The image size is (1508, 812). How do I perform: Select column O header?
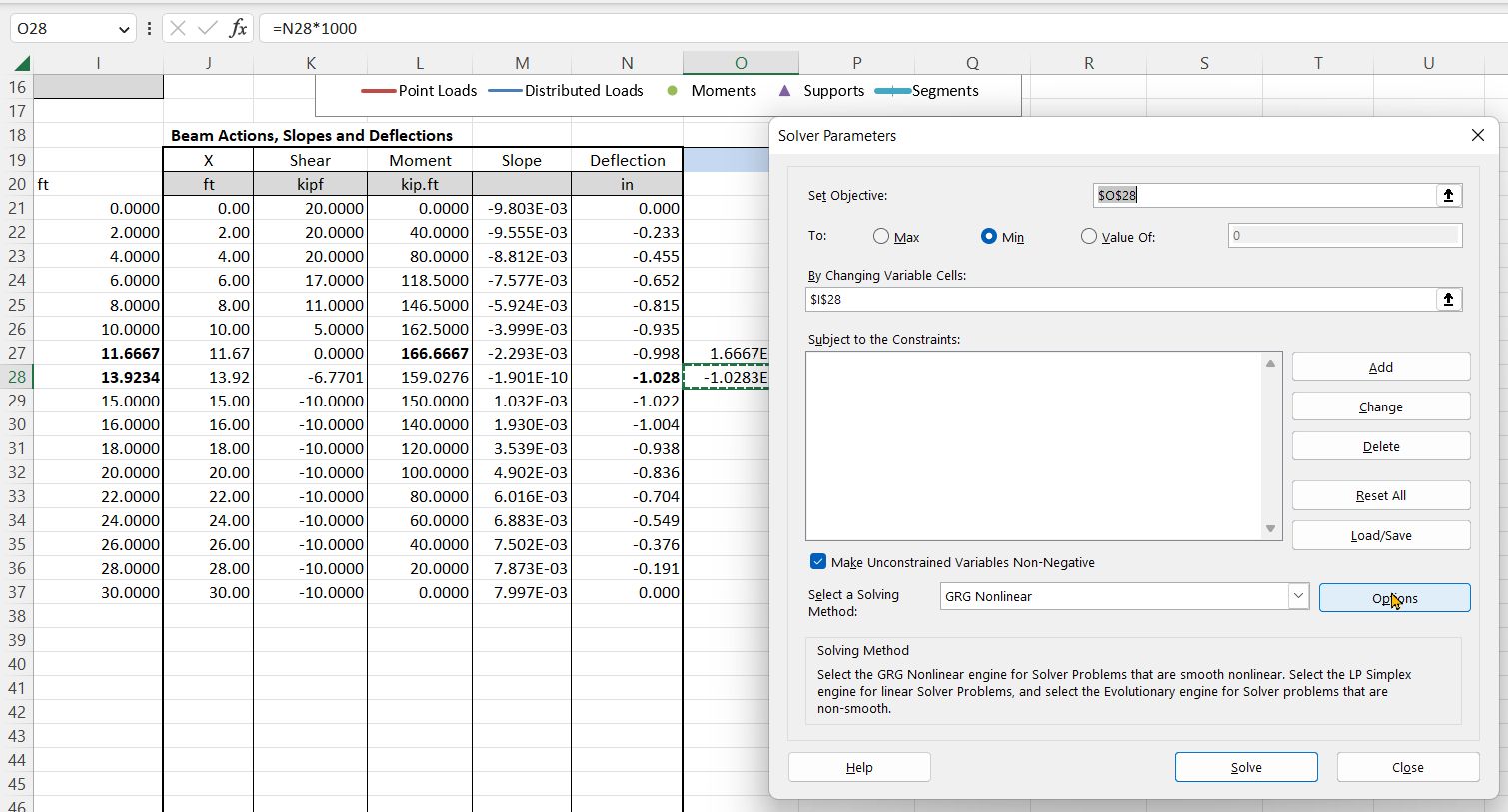point(741,63)
